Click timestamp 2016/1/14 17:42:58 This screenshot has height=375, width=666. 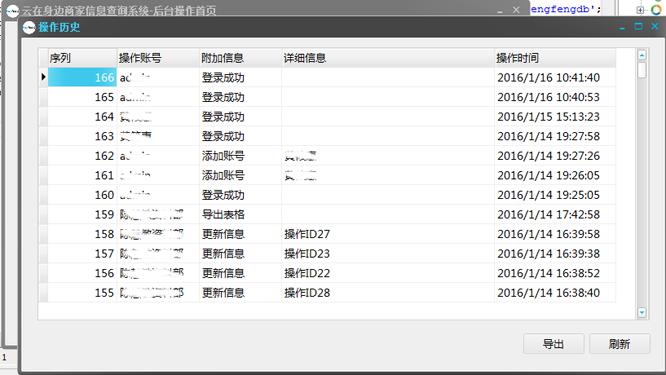click(x=548, y=214)
